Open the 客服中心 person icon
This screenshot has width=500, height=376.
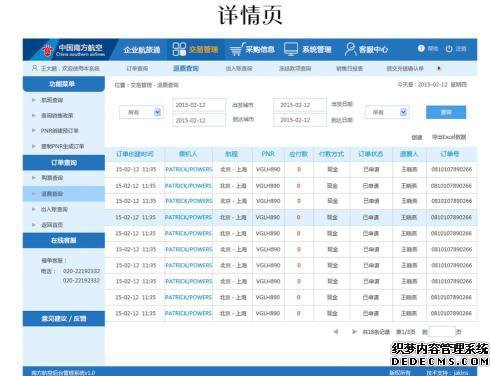pyautogui.click(x=350, y=49)
